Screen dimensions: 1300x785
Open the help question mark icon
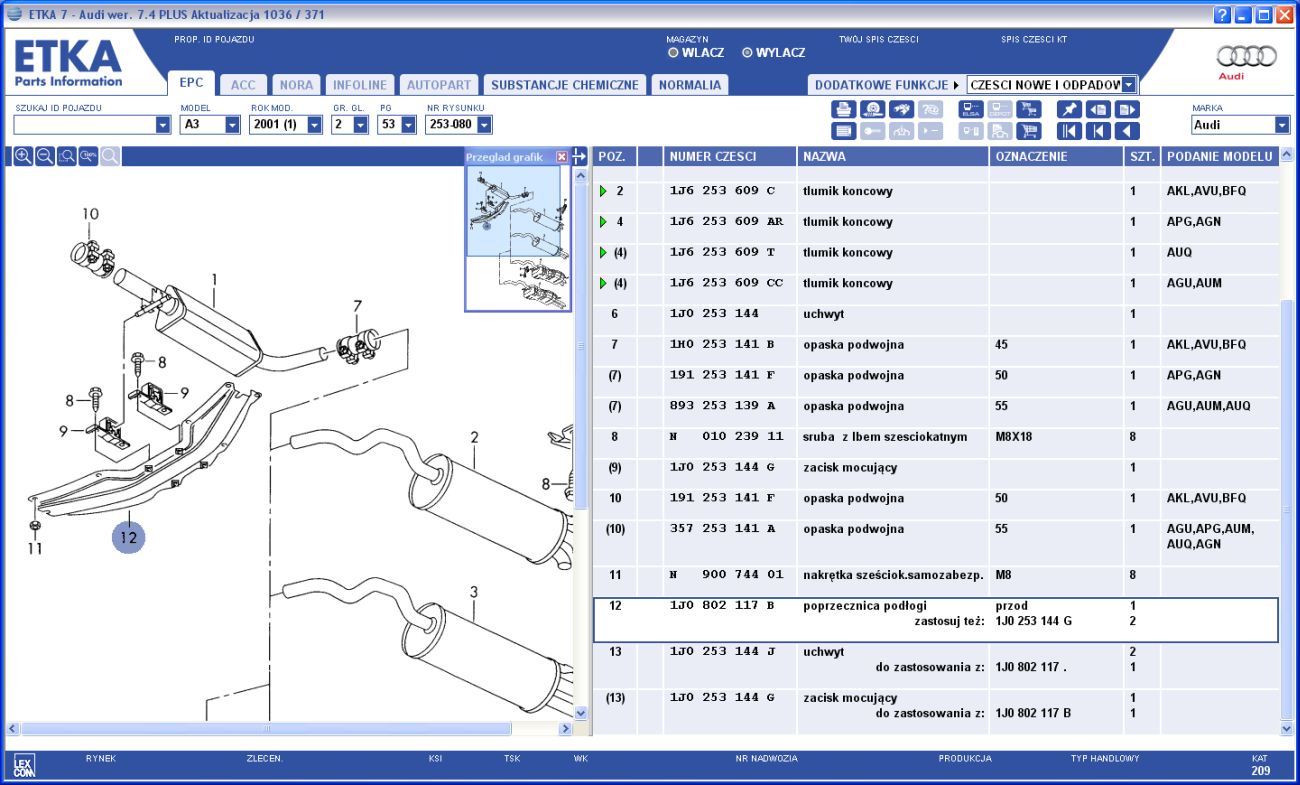tap(1223, 15)
